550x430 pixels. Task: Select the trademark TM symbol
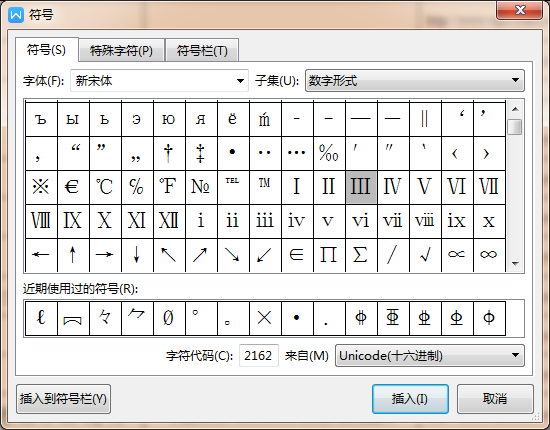[x=265, y=187]
